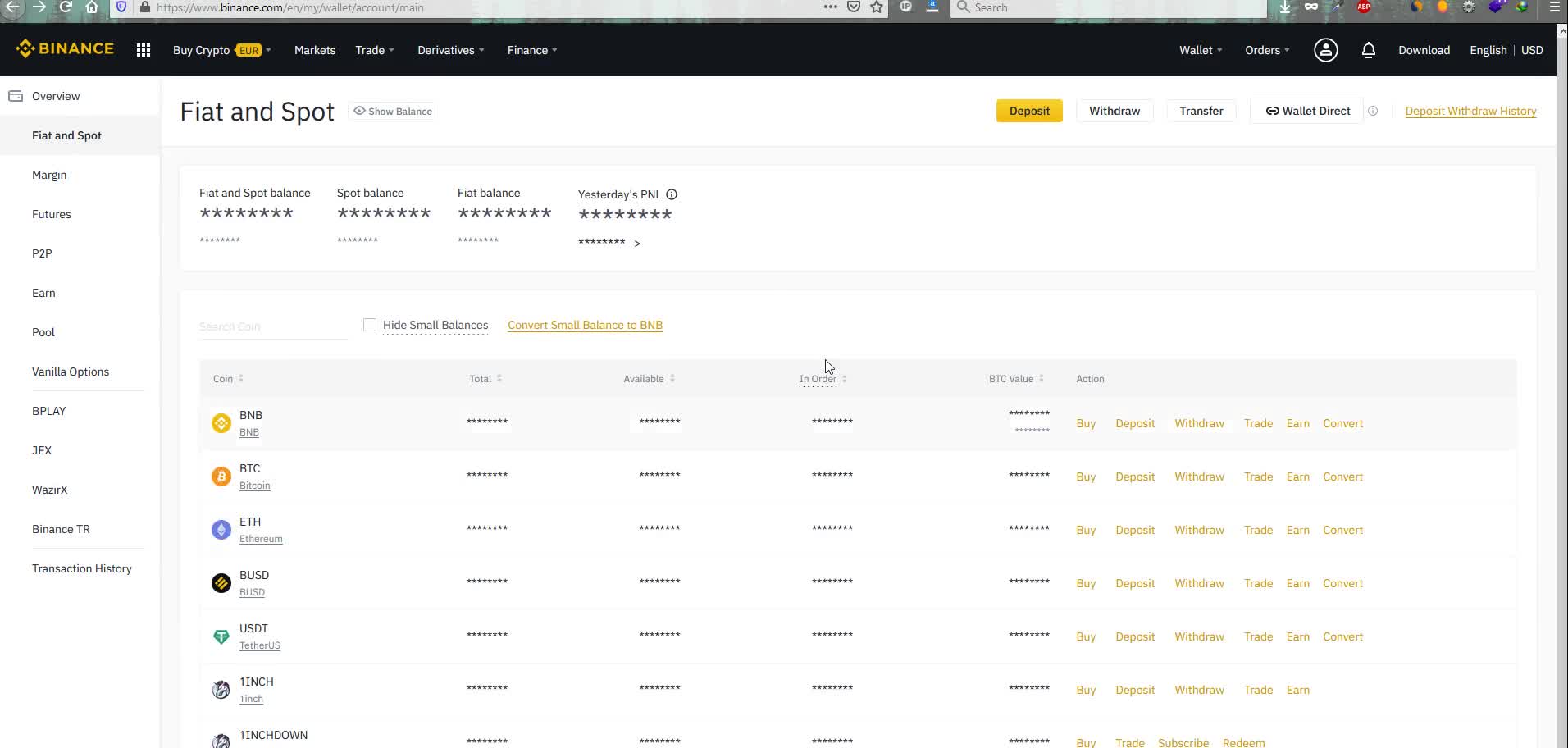The image size is (1568, 748).
Task: Change language via English selector
Action: (1488, 50)
